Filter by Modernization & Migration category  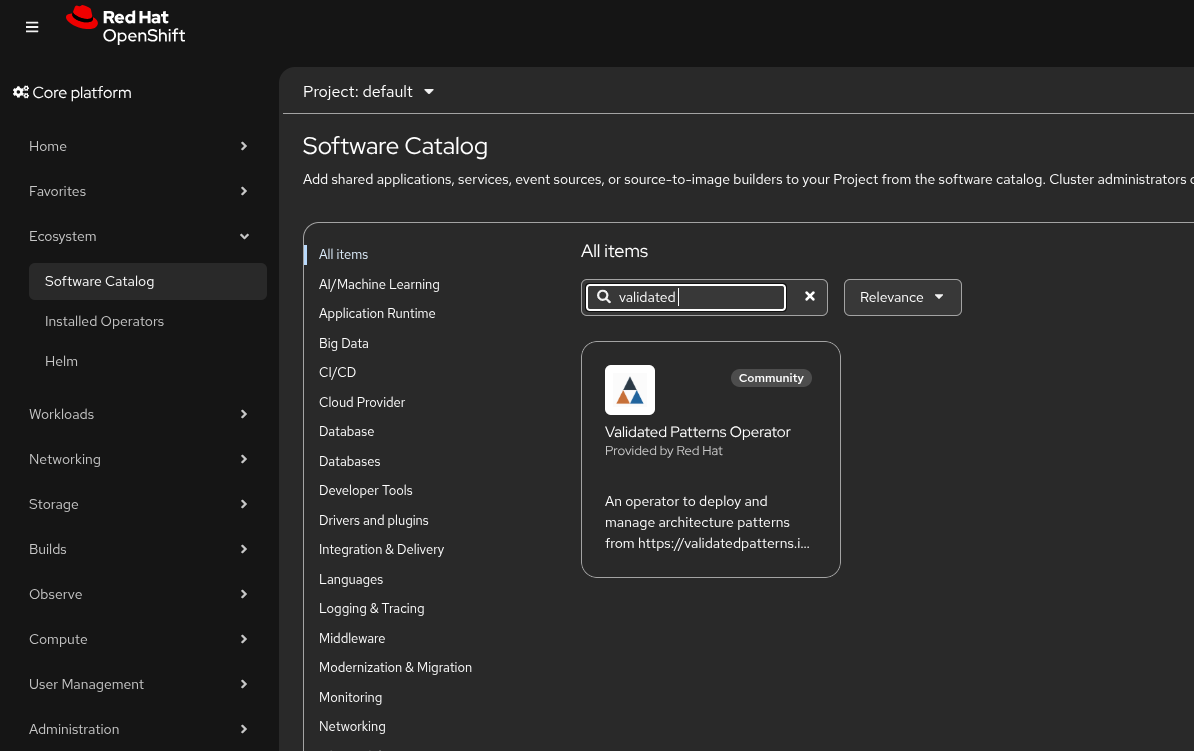pos(395,667)
